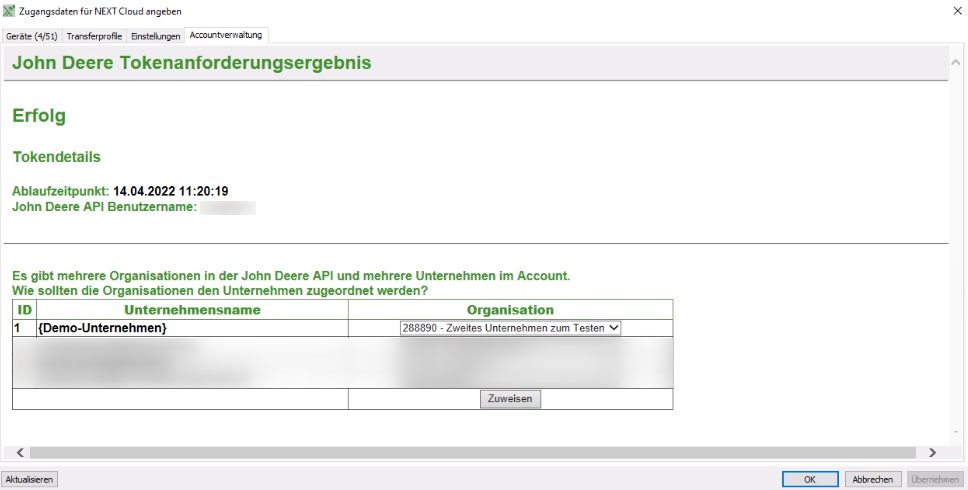
Task: Select the {Demo-Unternehmen} table cell
Action: pos(102,328)
